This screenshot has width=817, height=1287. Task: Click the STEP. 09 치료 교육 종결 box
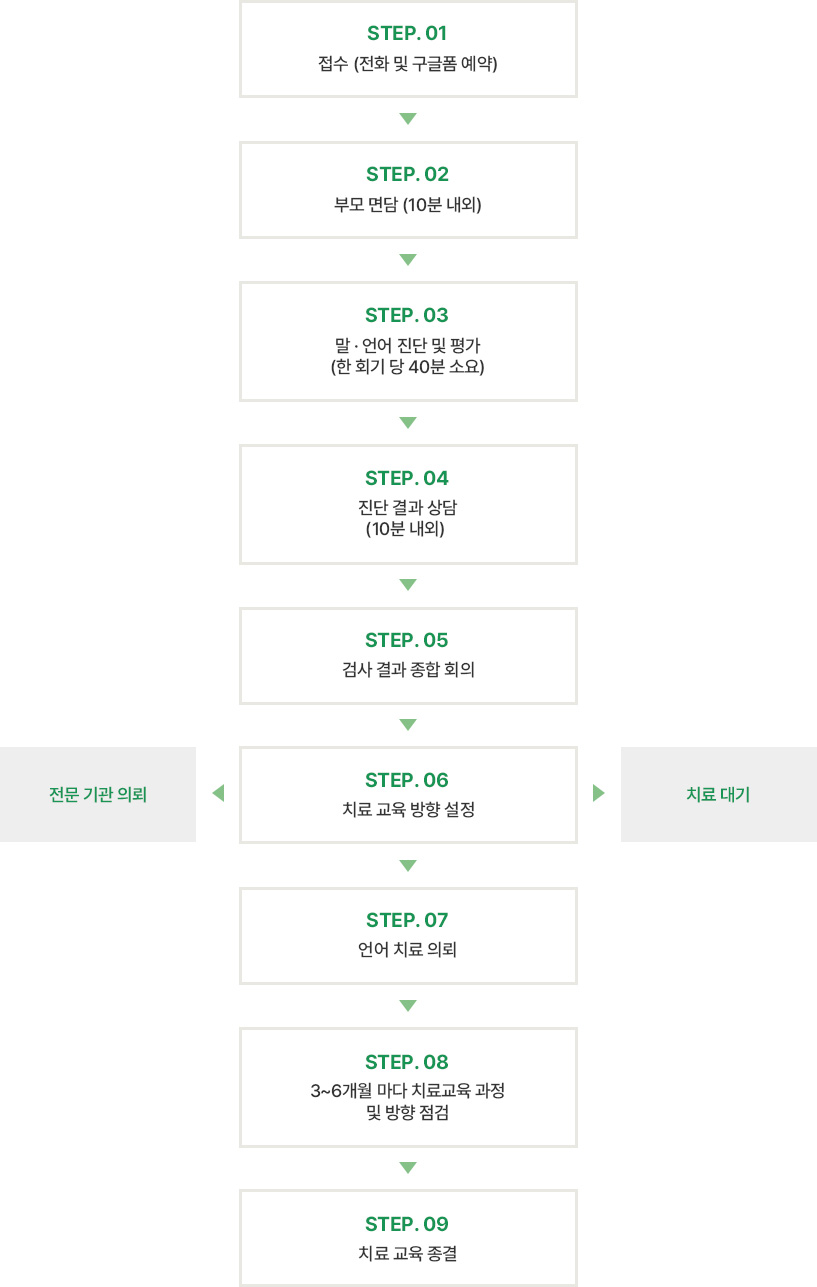pyautogui.click(x=408, y=1238)
